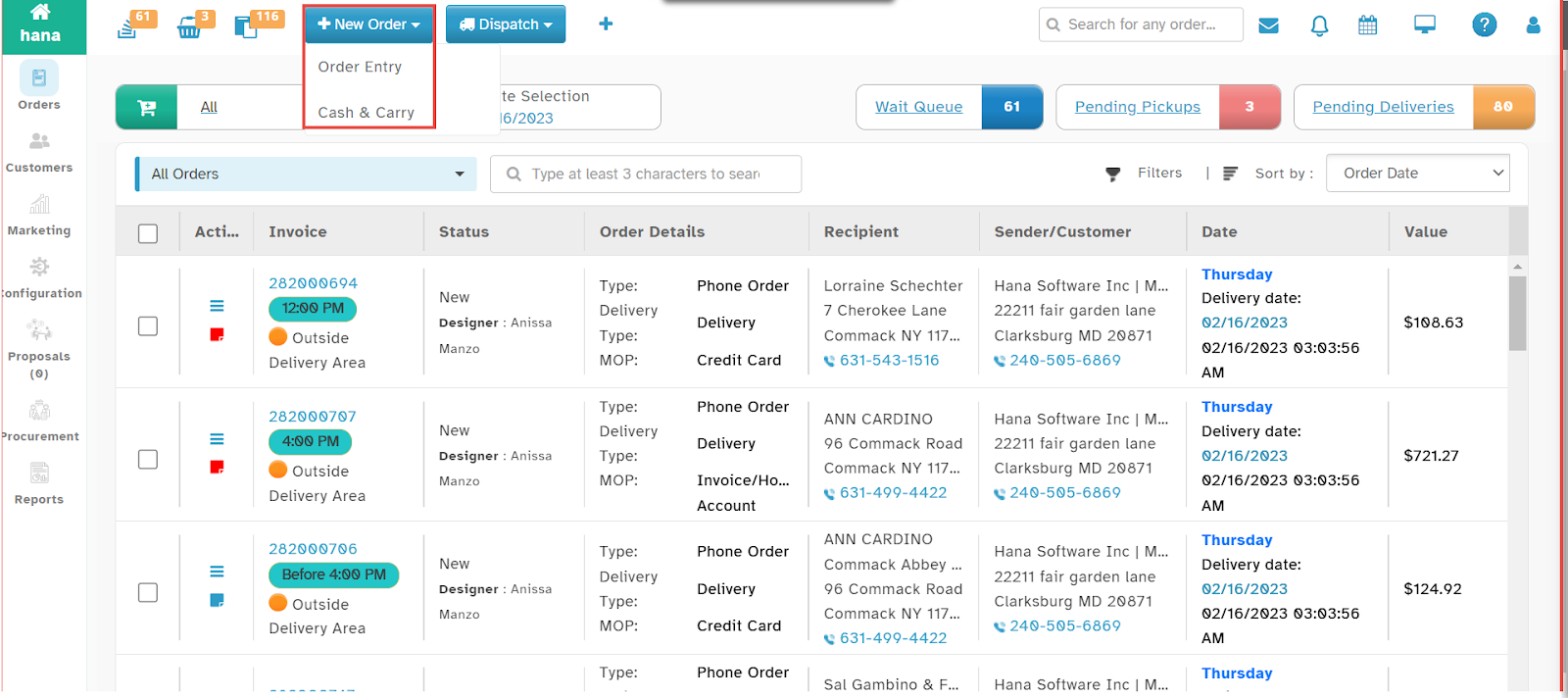Click the Invoice column header
Screen dimensions: 1568x698
tap(298, 232)
